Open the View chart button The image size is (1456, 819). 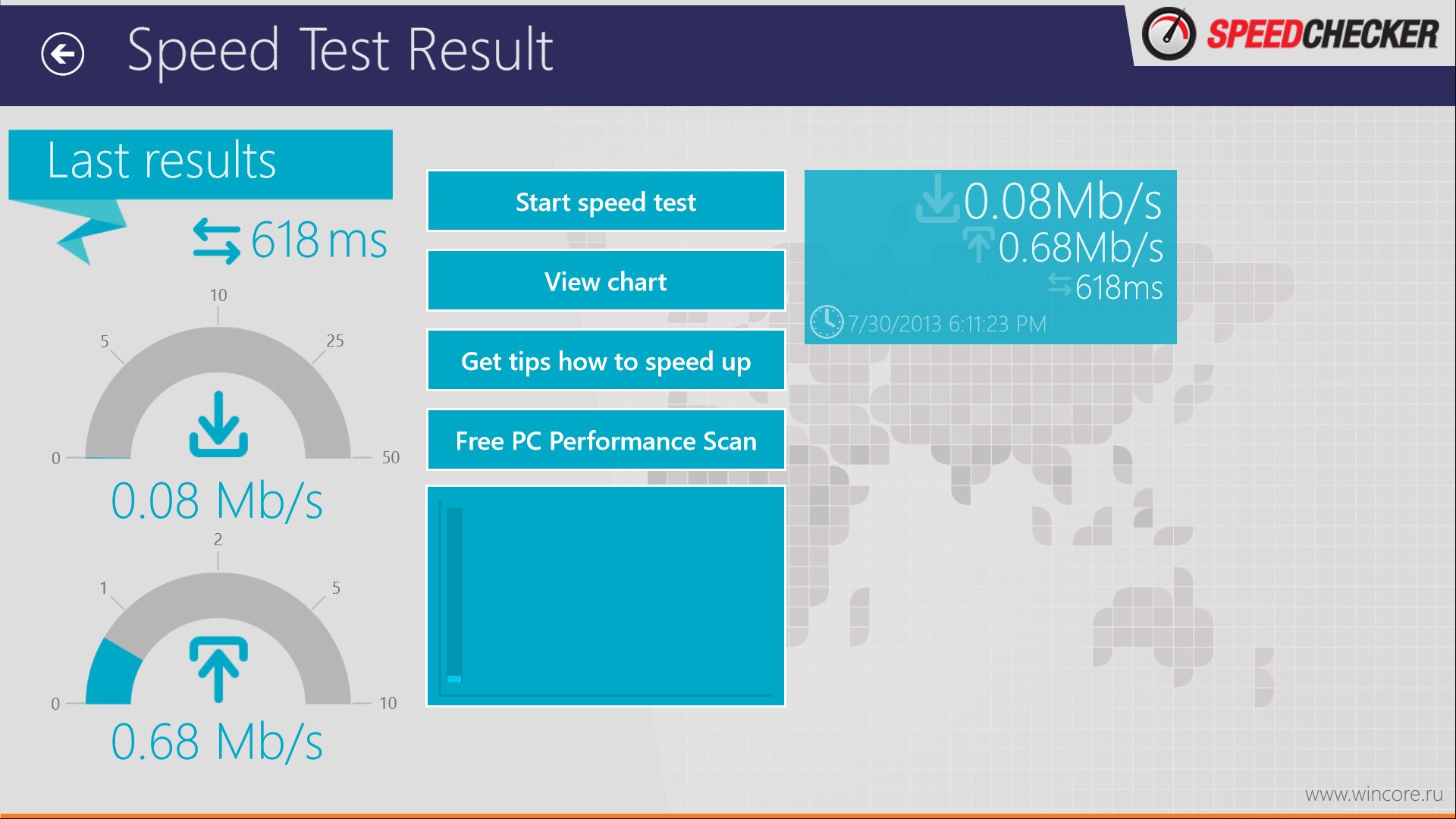[x=606, y=281]
